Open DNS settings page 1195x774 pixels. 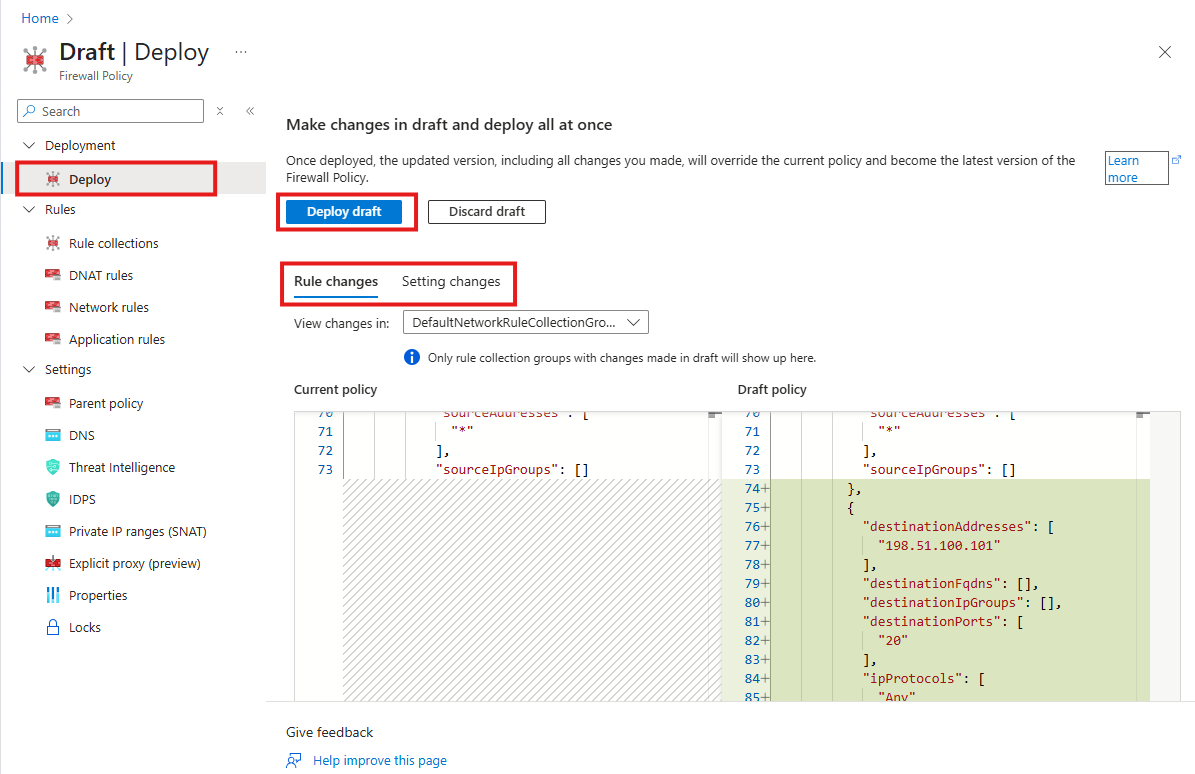[x=82, y=435]
